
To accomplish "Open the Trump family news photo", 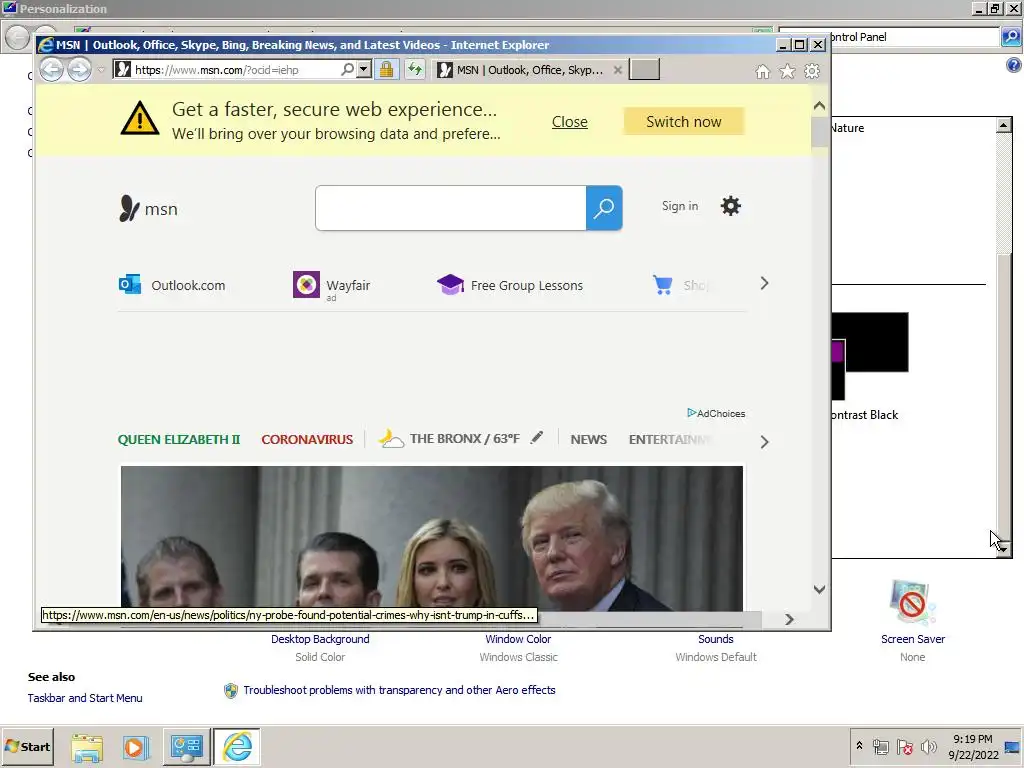I will (x=432, y=538).
